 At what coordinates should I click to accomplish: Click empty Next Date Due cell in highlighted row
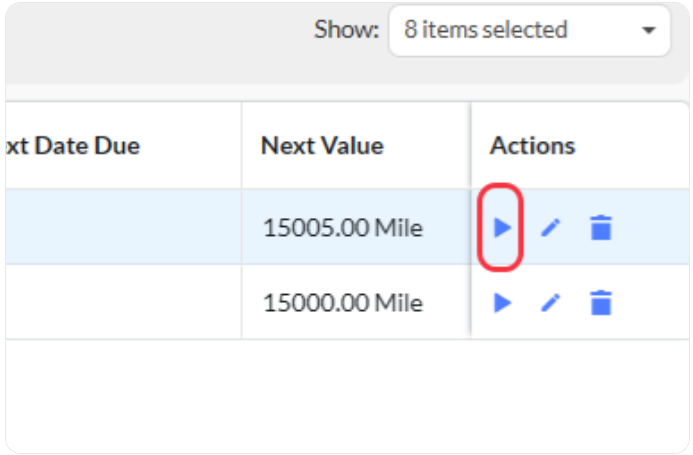[x=120, y=228]
